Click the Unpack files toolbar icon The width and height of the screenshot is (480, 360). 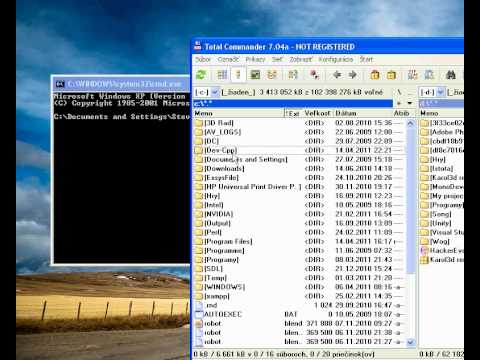pyautogui.click(x=391, y=75)
